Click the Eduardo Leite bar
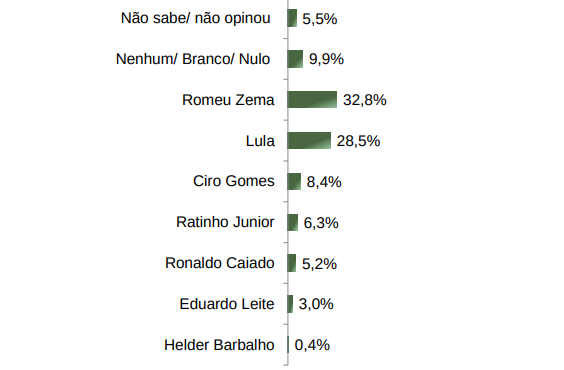 tap(290, 304)
